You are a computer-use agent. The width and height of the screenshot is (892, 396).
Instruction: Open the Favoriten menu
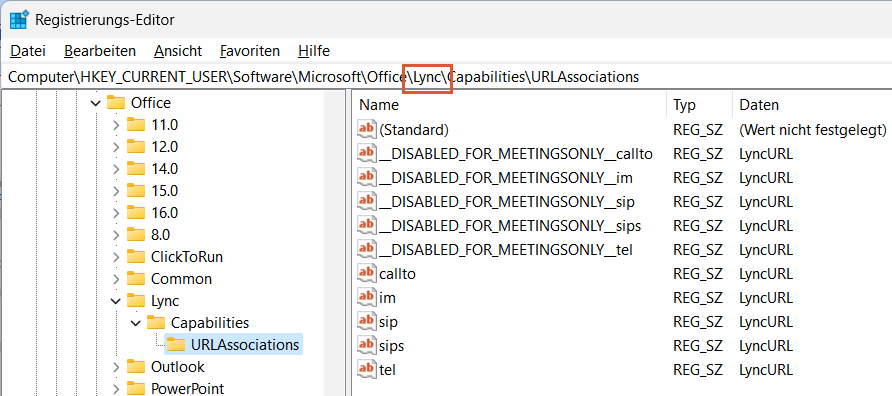point(250,51)
